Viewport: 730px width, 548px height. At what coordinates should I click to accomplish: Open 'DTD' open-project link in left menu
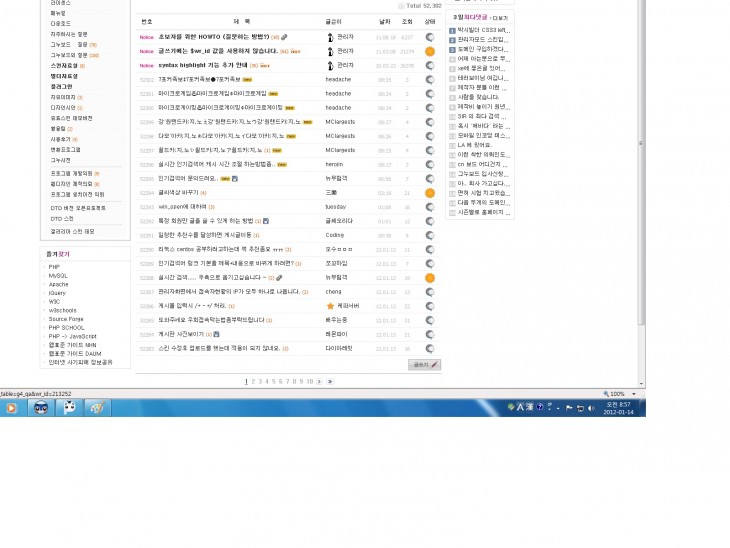(78, 208)
